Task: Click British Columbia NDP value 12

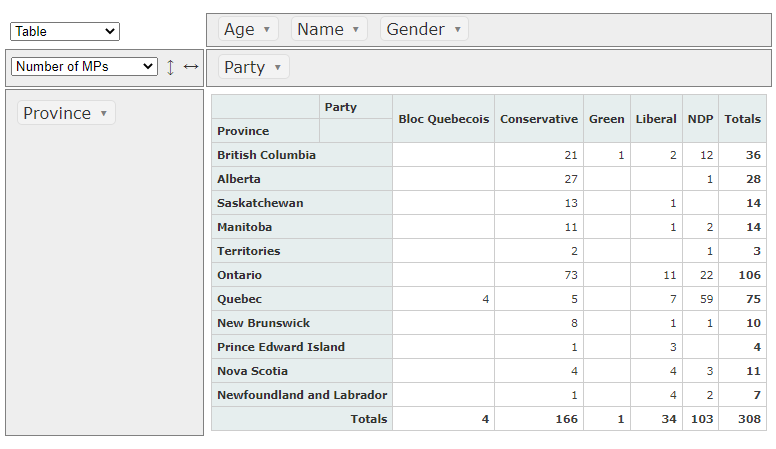Action: [700, 155]
